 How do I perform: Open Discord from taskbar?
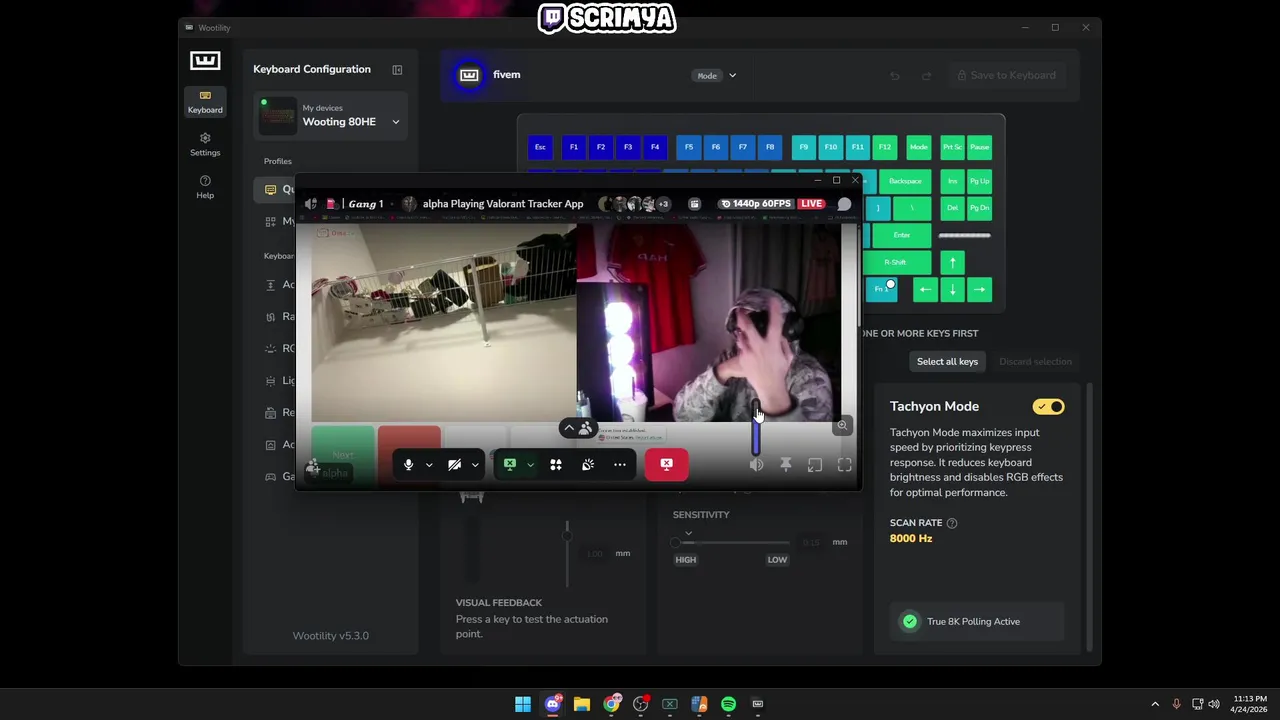pos(553,704)
